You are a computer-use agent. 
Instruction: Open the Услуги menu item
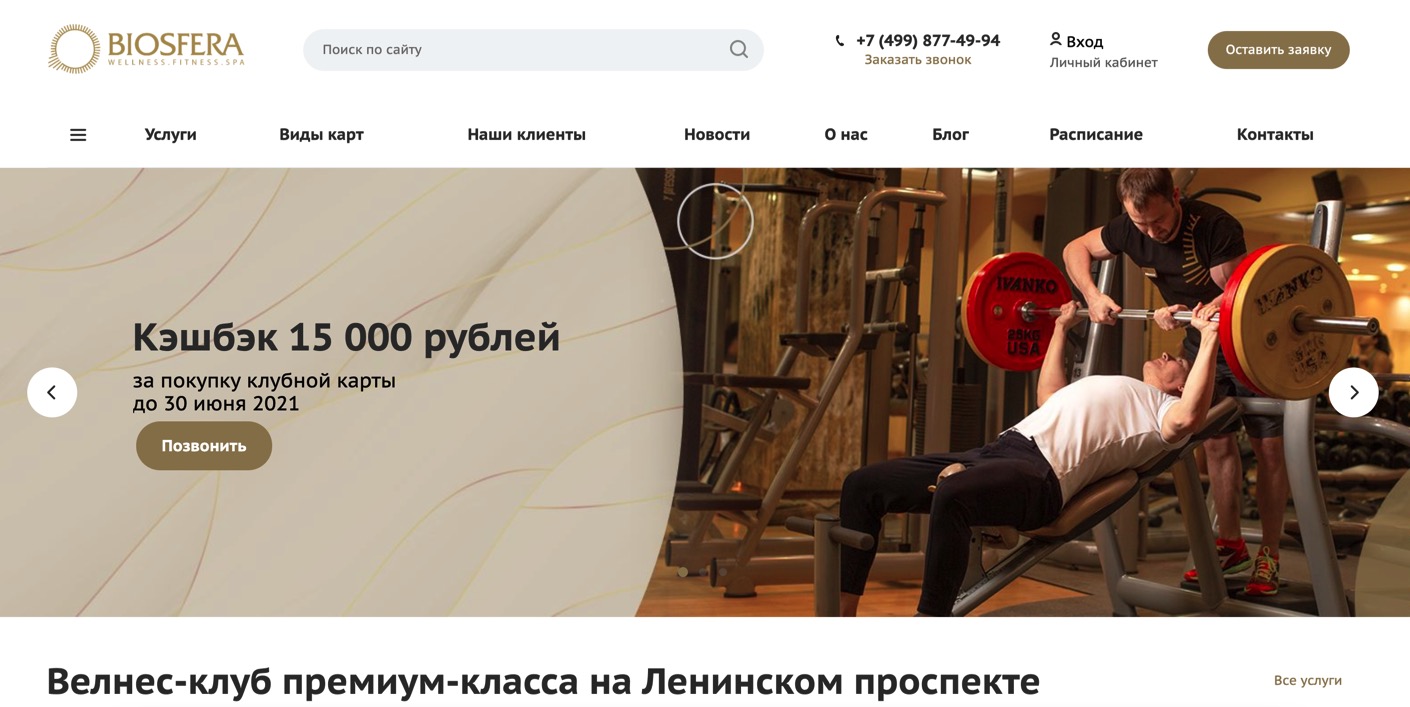point(170,134)
